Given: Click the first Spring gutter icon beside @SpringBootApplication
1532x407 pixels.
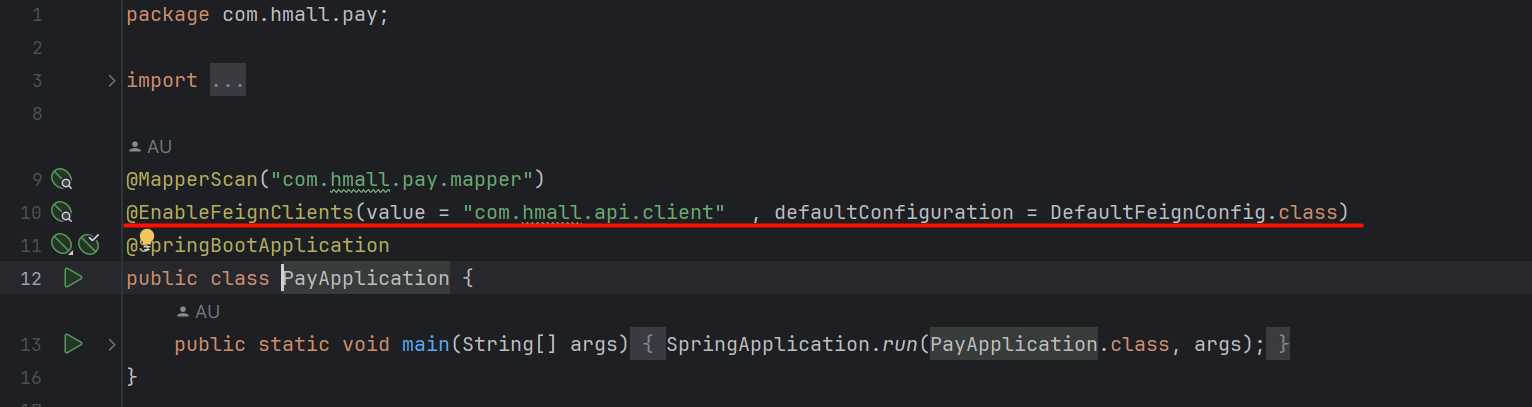Looking at the screenshot, I should [x=62, y=245].
